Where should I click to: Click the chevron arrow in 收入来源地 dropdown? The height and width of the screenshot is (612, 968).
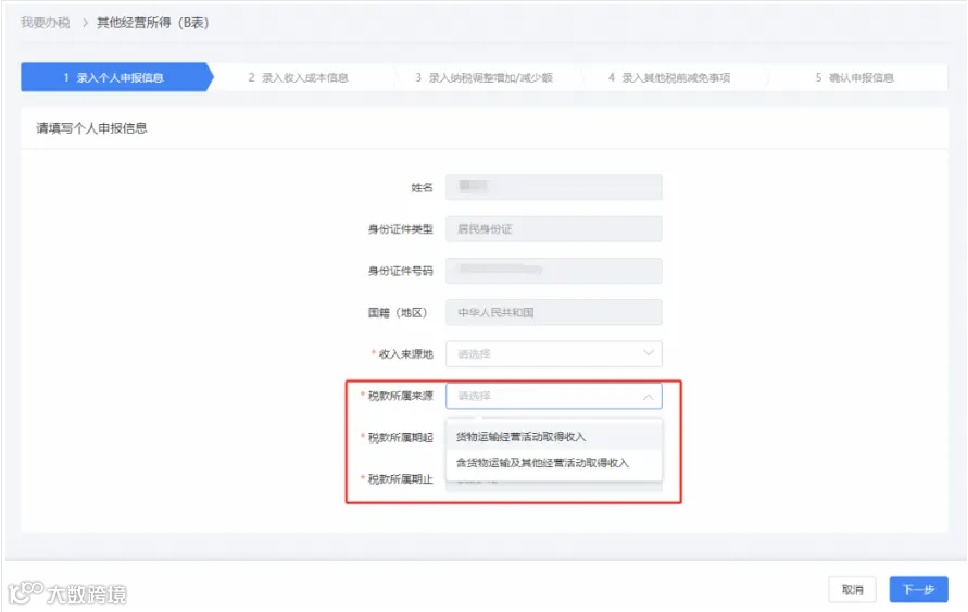pyautogui.click(x=648, y=353)
